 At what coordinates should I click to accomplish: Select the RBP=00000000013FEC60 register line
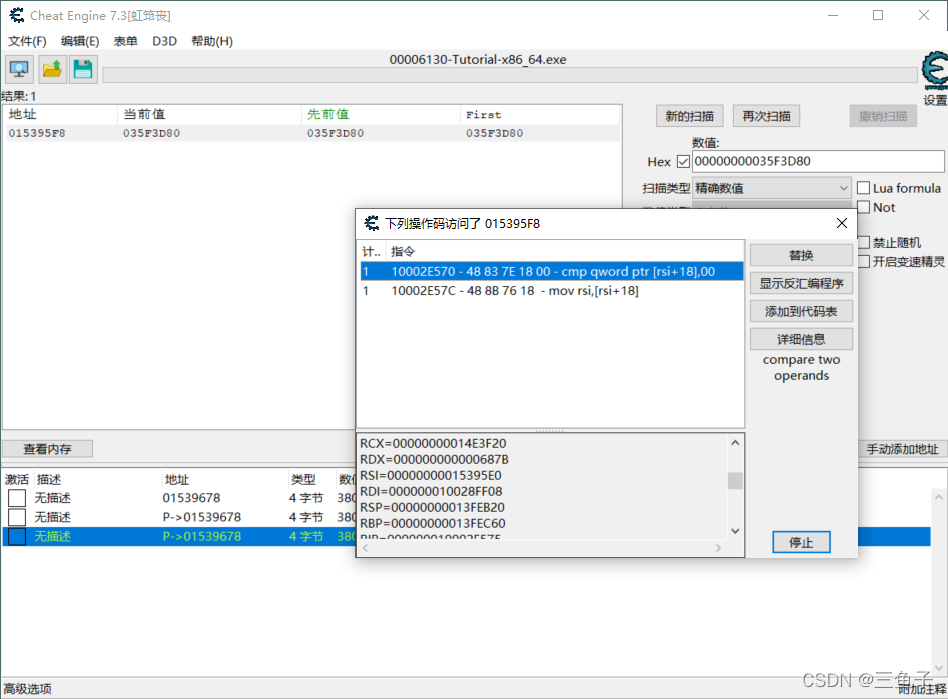point(433,524)
